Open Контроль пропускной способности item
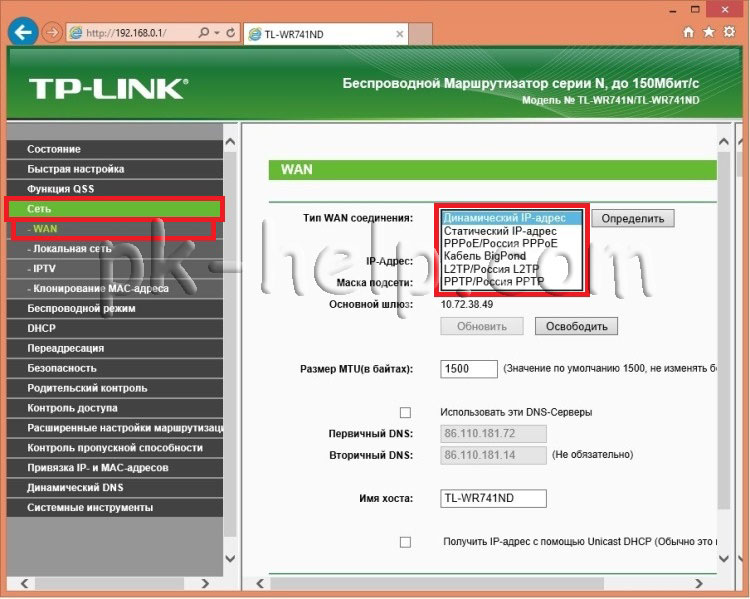Image resolution: width=750 pixels, height=599 pixels. click(115, 448)
